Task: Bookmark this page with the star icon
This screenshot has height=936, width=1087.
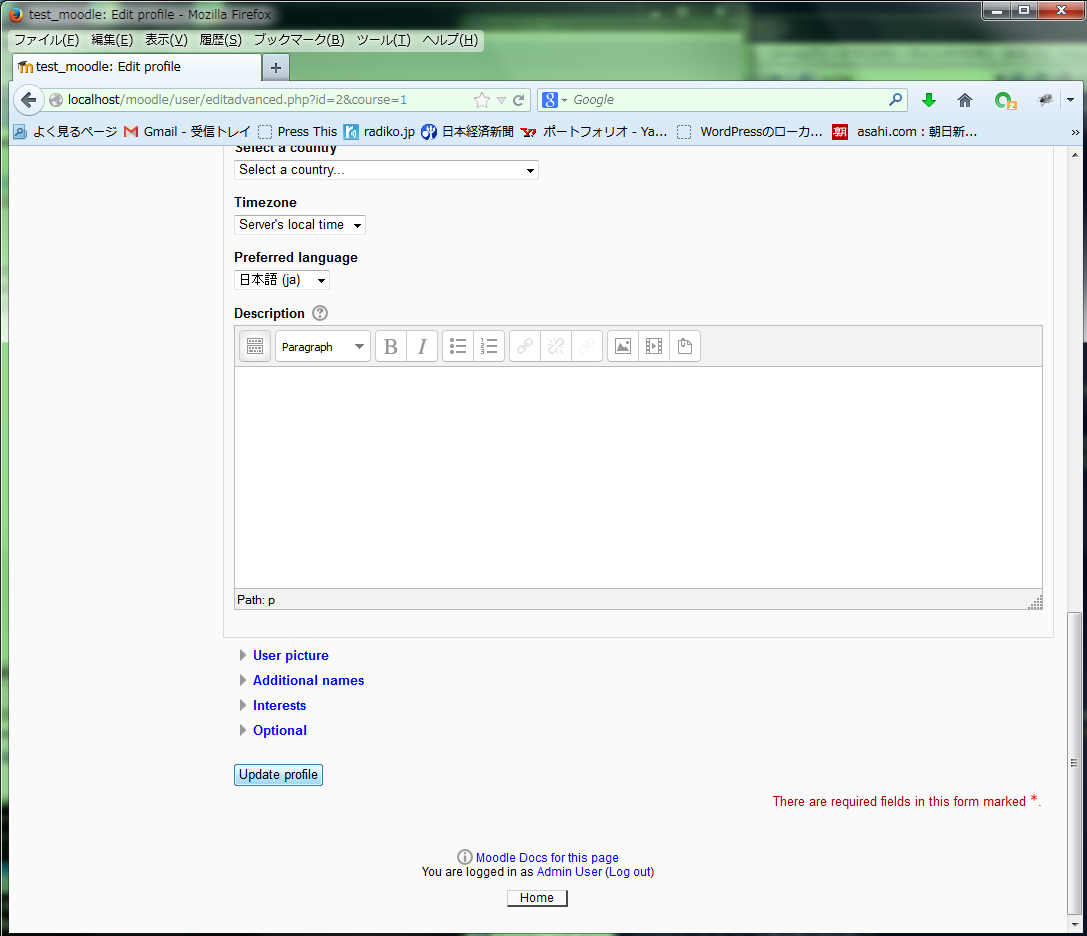Action: pos(482,100)
